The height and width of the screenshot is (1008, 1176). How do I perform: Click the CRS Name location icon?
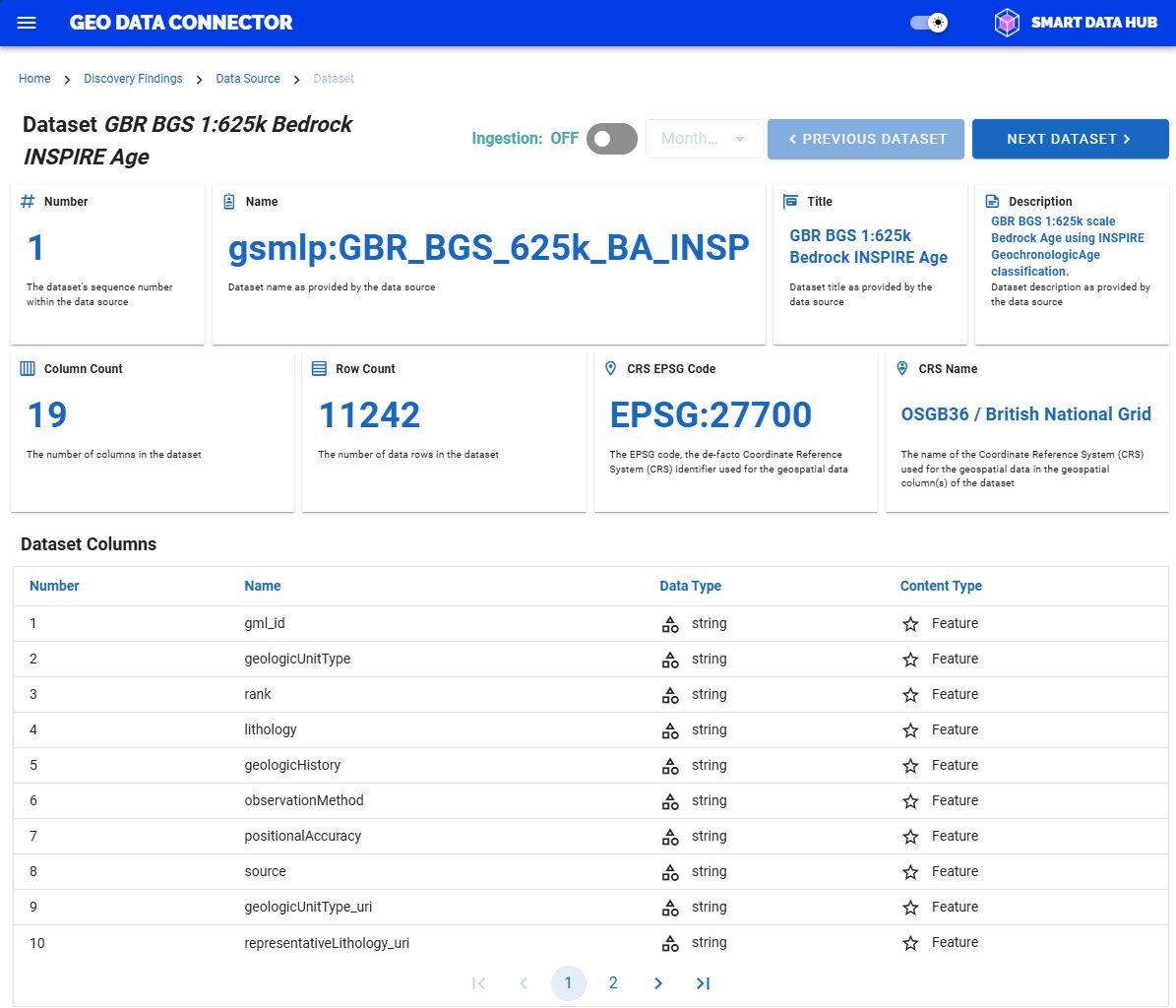pos(902,368)
